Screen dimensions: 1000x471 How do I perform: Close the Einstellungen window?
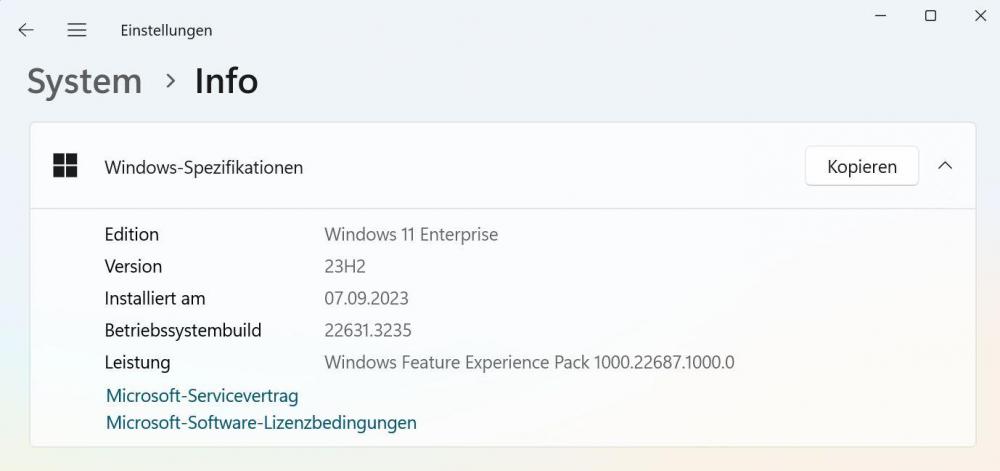(x=980, y=16)
